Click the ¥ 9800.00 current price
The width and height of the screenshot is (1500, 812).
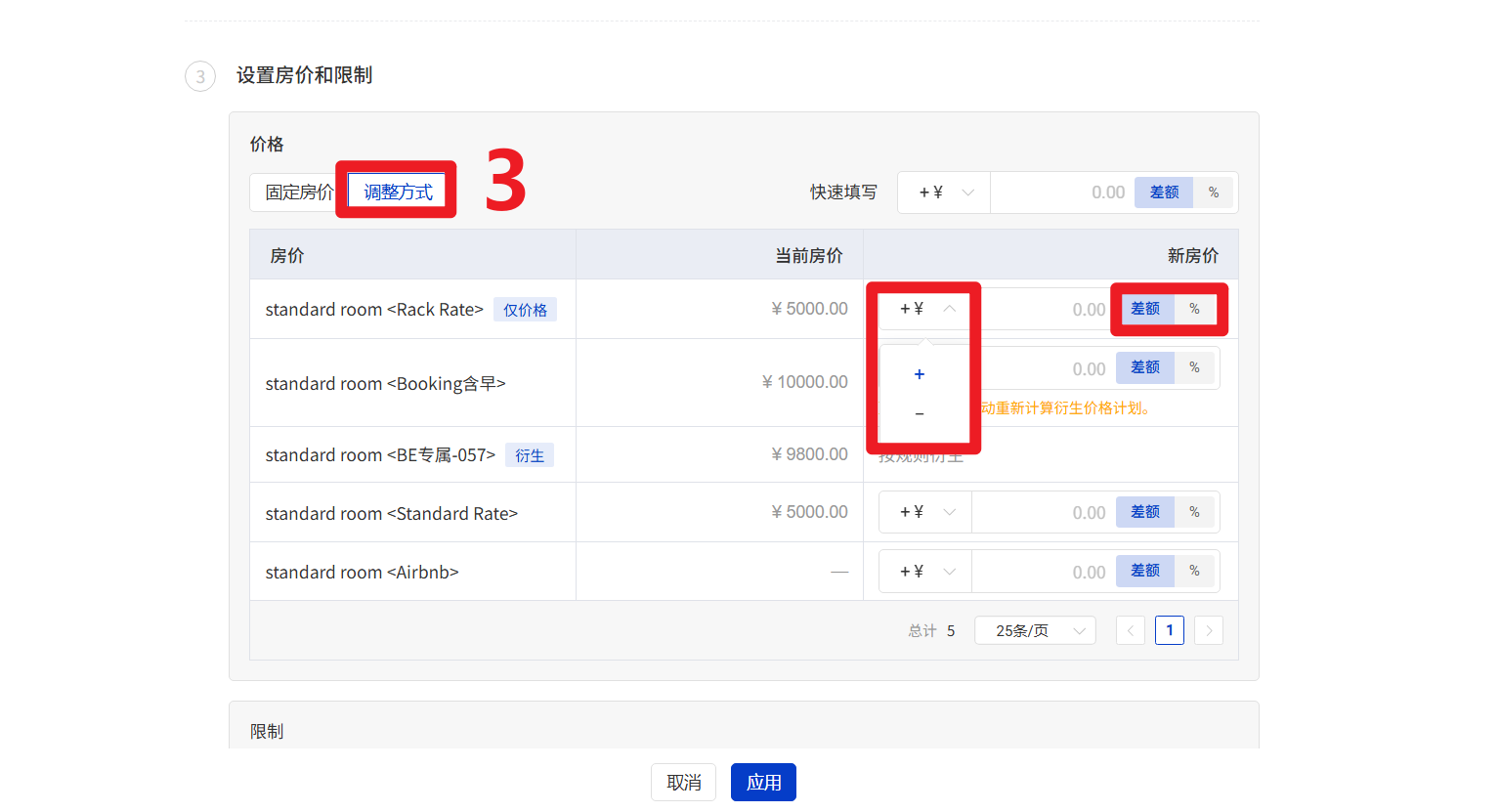click(810, 454)
